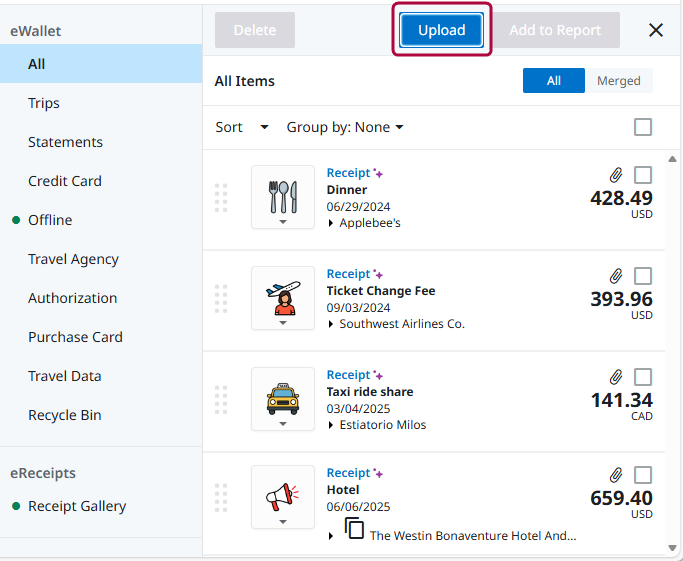Image resolution: width=683 pixels, height=561 pixels.
Task: Click the megaphone icon on Hotel receipt
Action: tap(283, 495)
